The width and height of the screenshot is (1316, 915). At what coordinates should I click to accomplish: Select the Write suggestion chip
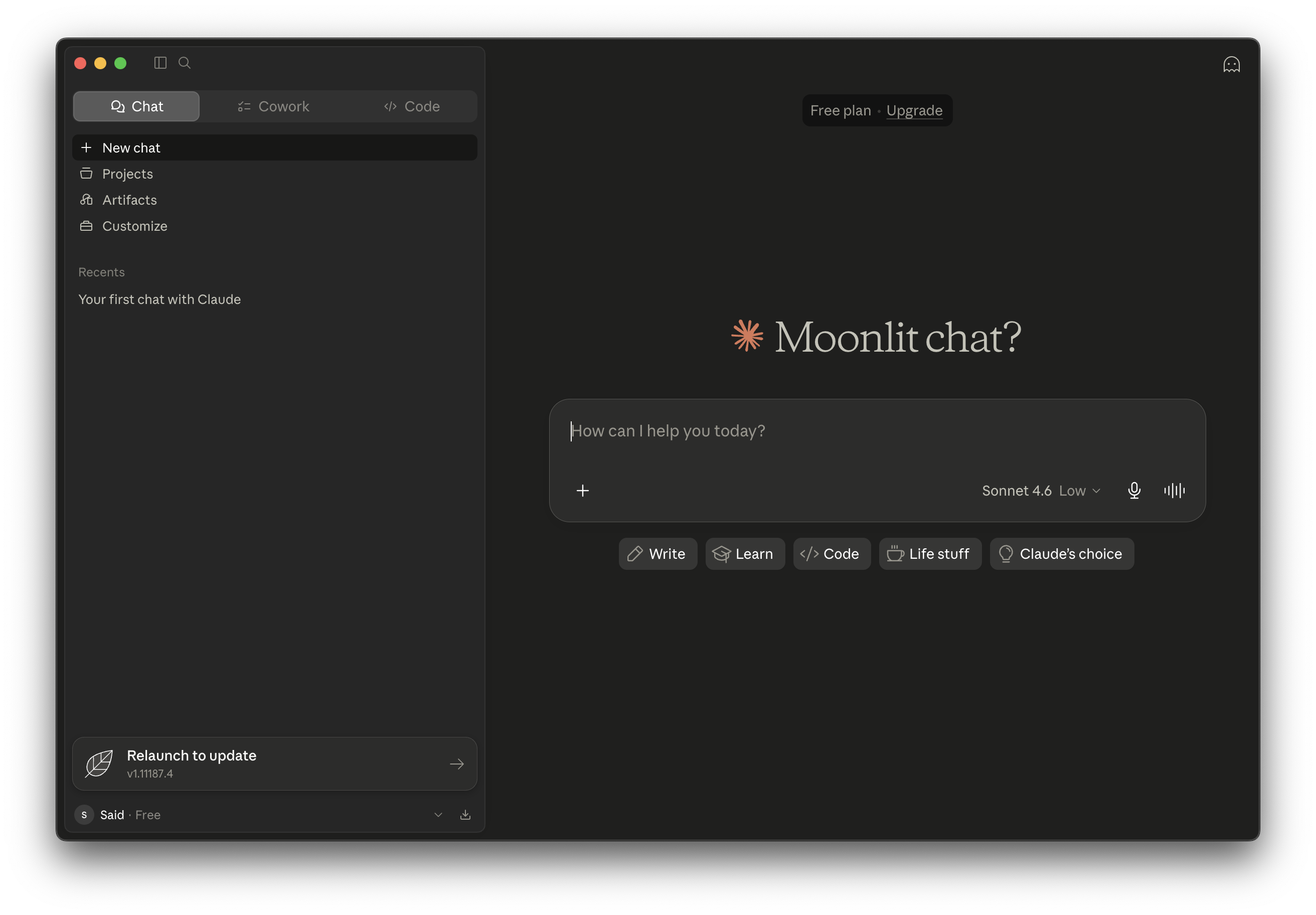[x=657, y=554]
